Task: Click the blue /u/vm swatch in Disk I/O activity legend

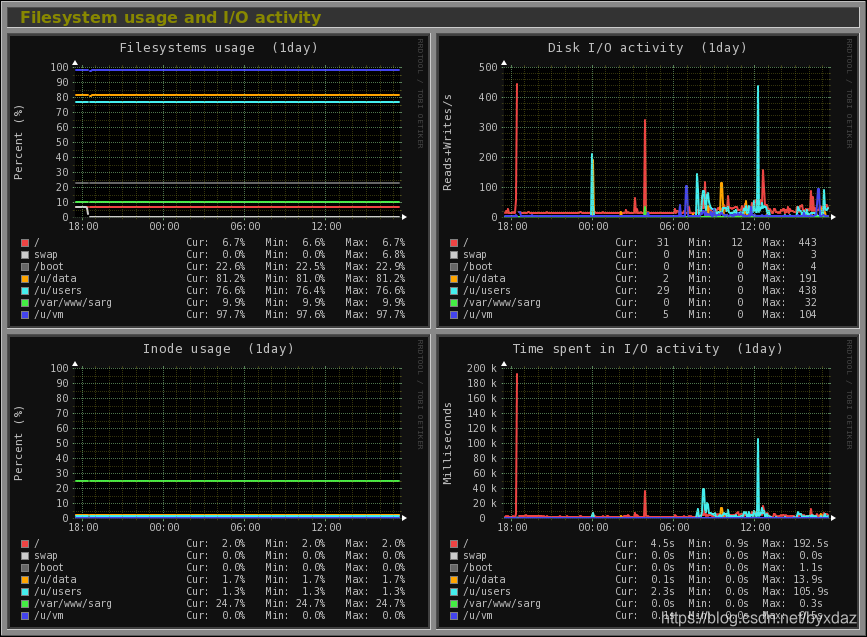Action: click(x=454, y=315)
